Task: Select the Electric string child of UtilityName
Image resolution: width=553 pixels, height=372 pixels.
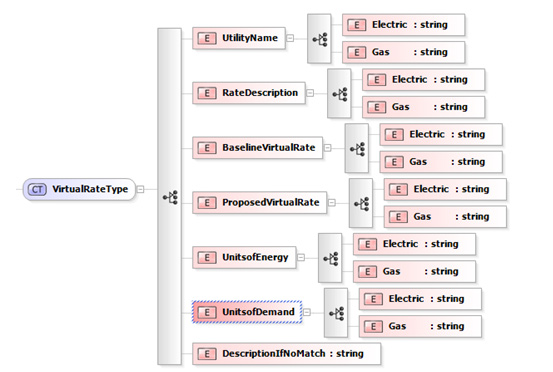Action: point(403,25)
